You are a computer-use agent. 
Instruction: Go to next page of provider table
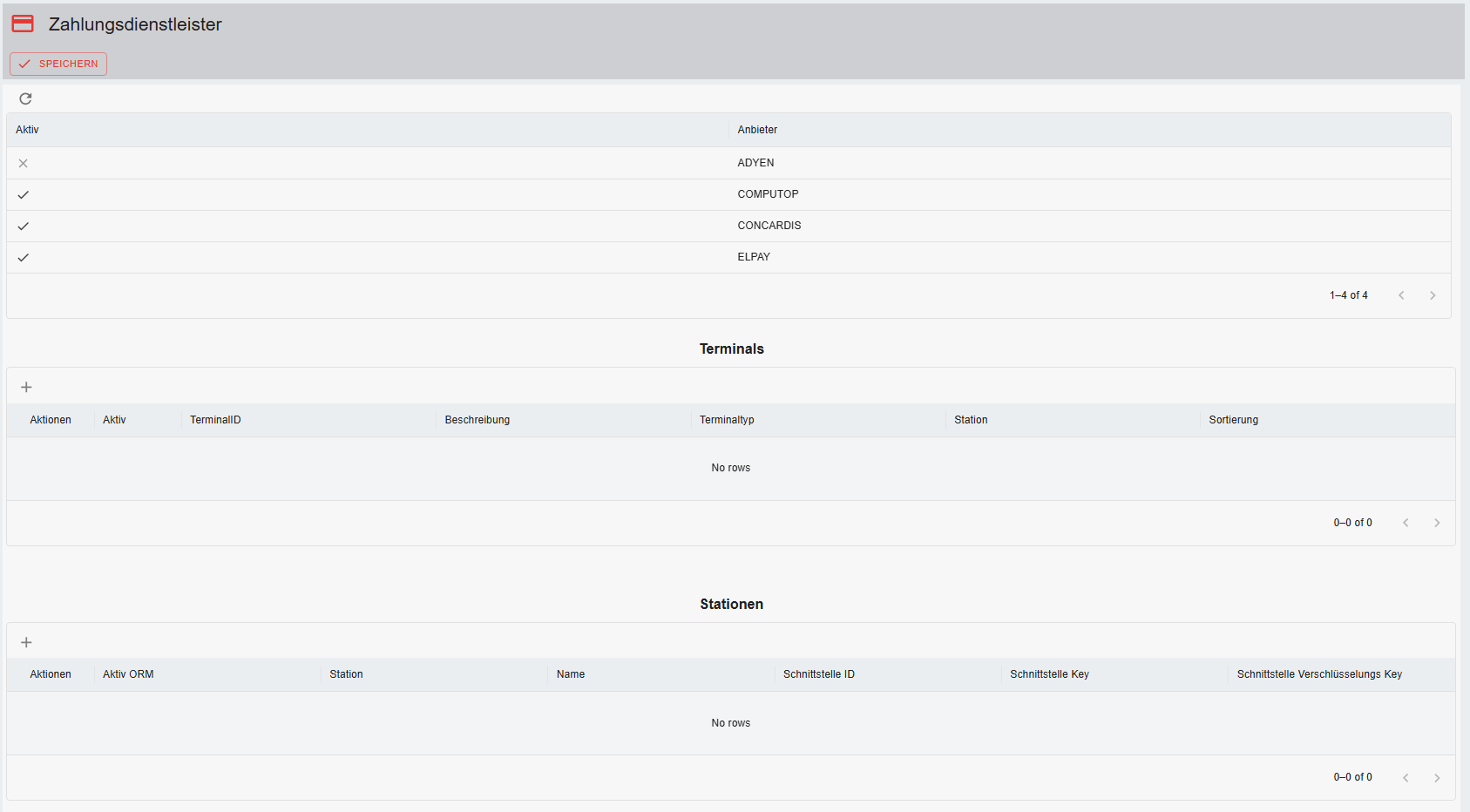(1433, 295)
